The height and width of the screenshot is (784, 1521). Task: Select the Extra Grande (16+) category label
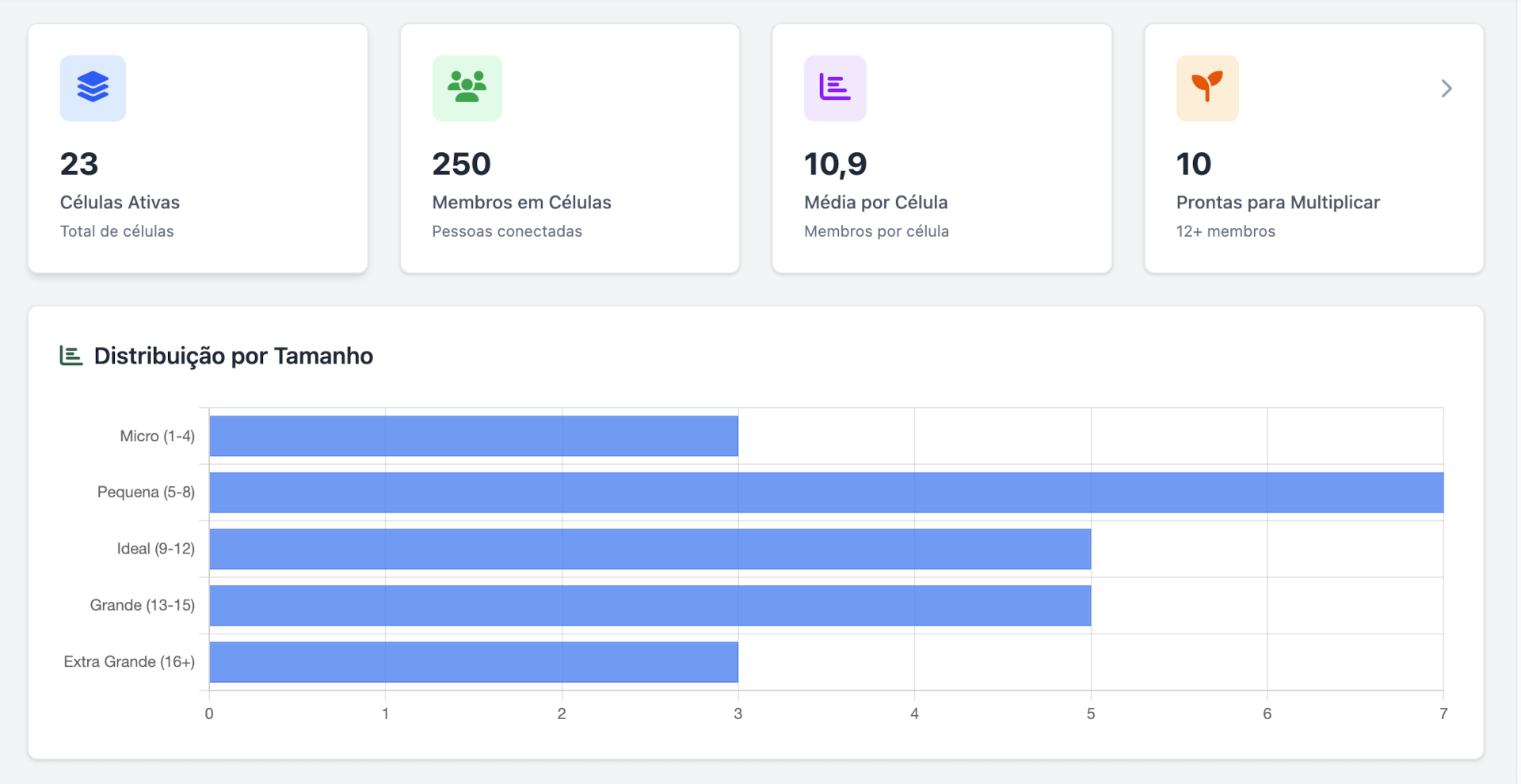tap(129, 661)
